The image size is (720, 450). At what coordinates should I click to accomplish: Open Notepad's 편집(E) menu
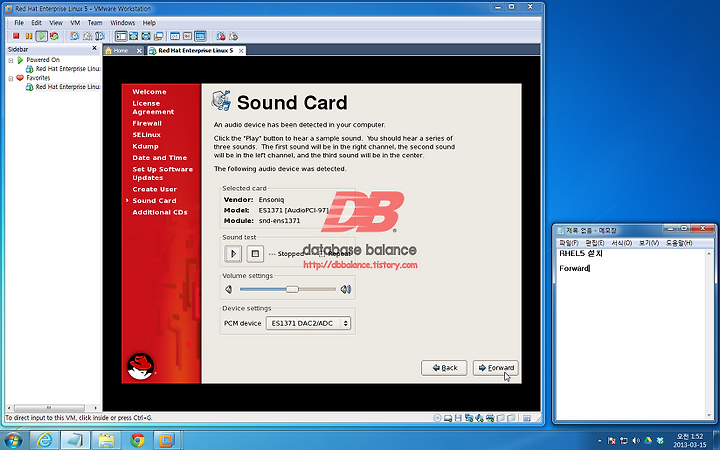[595, 243]
